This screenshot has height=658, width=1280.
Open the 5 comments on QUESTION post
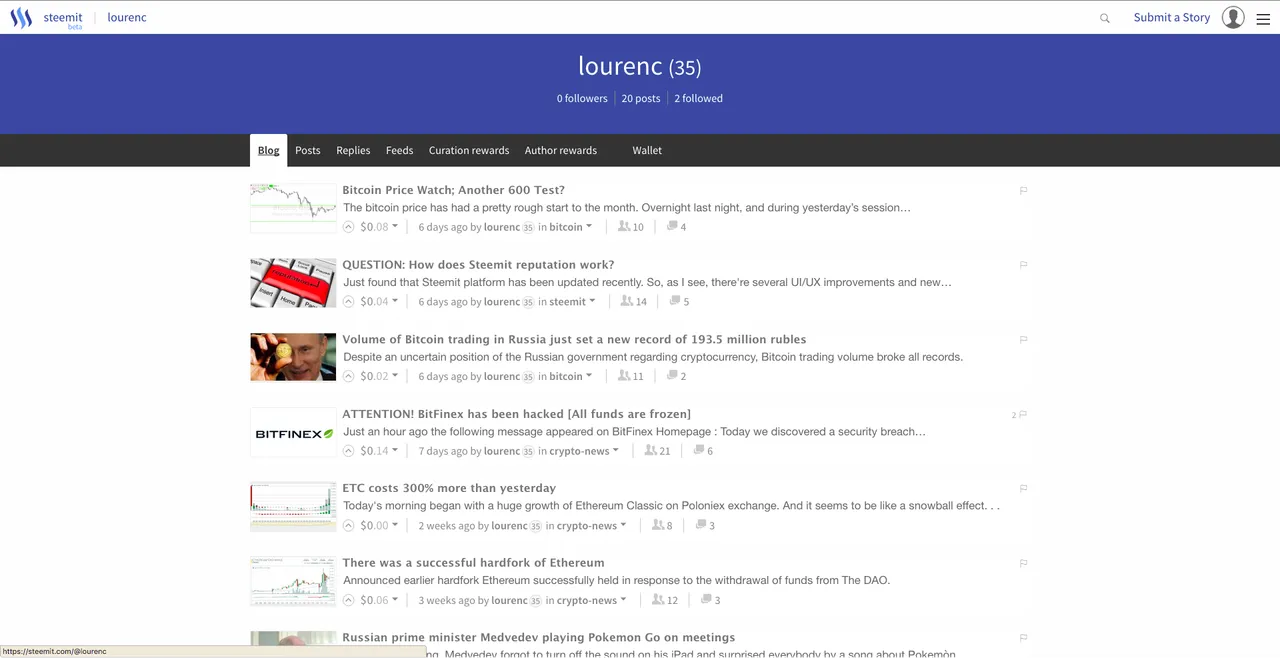(x=680, y=301)
